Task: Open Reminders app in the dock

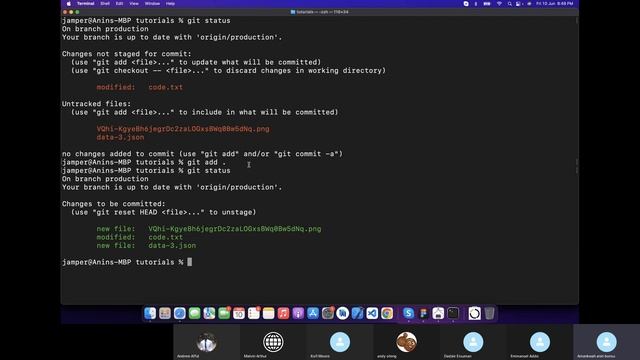Action: tap(253, 313)
